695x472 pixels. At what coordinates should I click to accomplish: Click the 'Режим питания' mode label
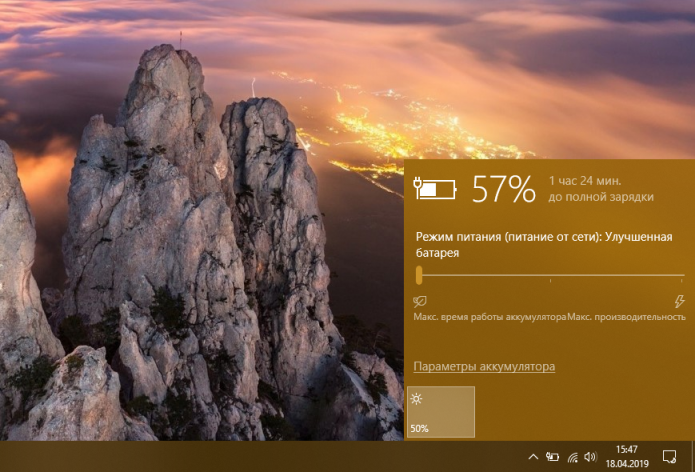(544, 245)
